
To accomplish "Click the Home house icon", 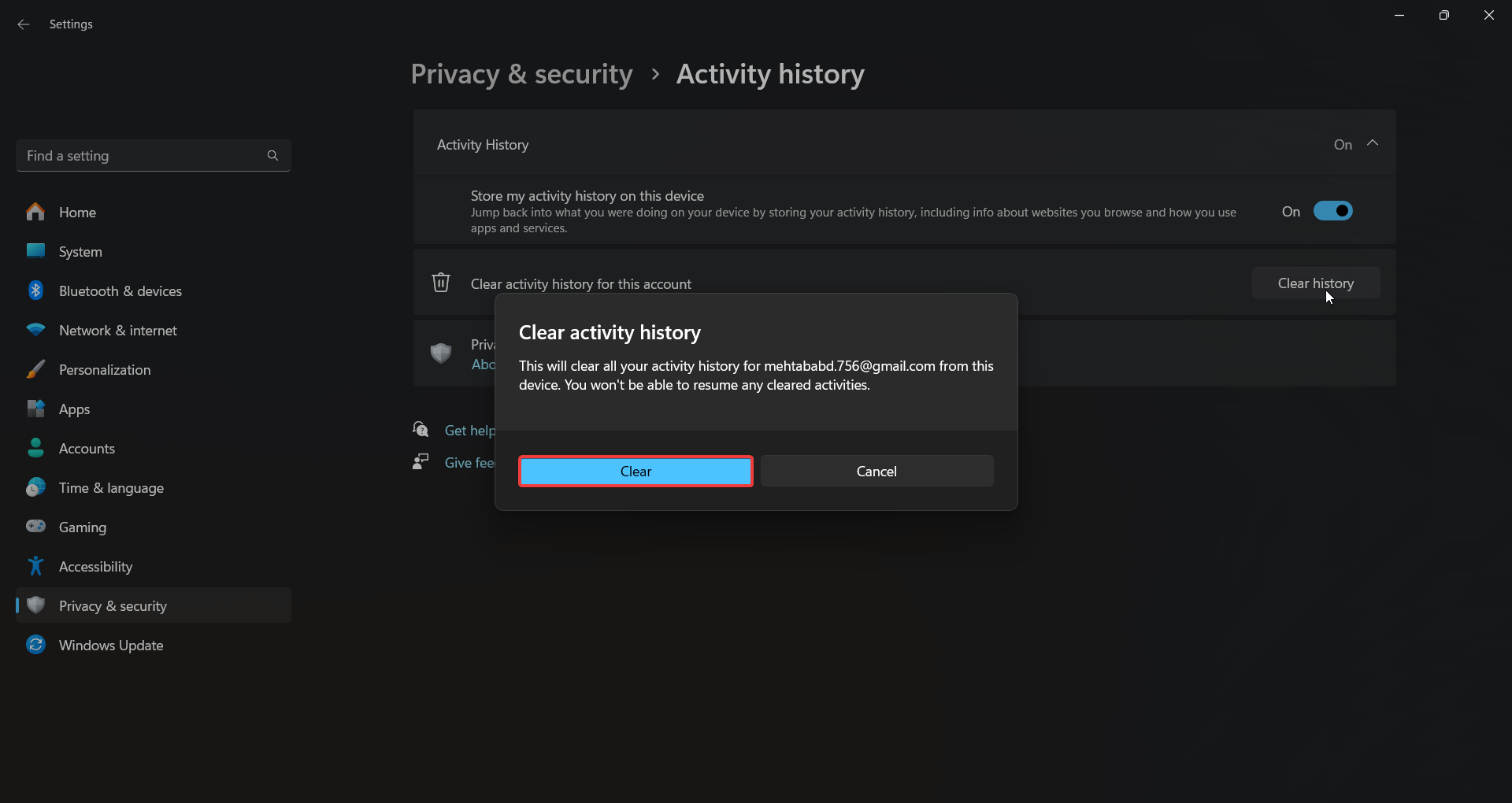I will point(35,212).
